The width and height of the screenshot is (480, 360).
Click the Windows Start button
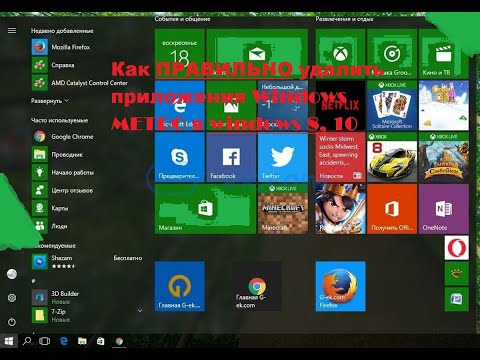tap(9, 341)
